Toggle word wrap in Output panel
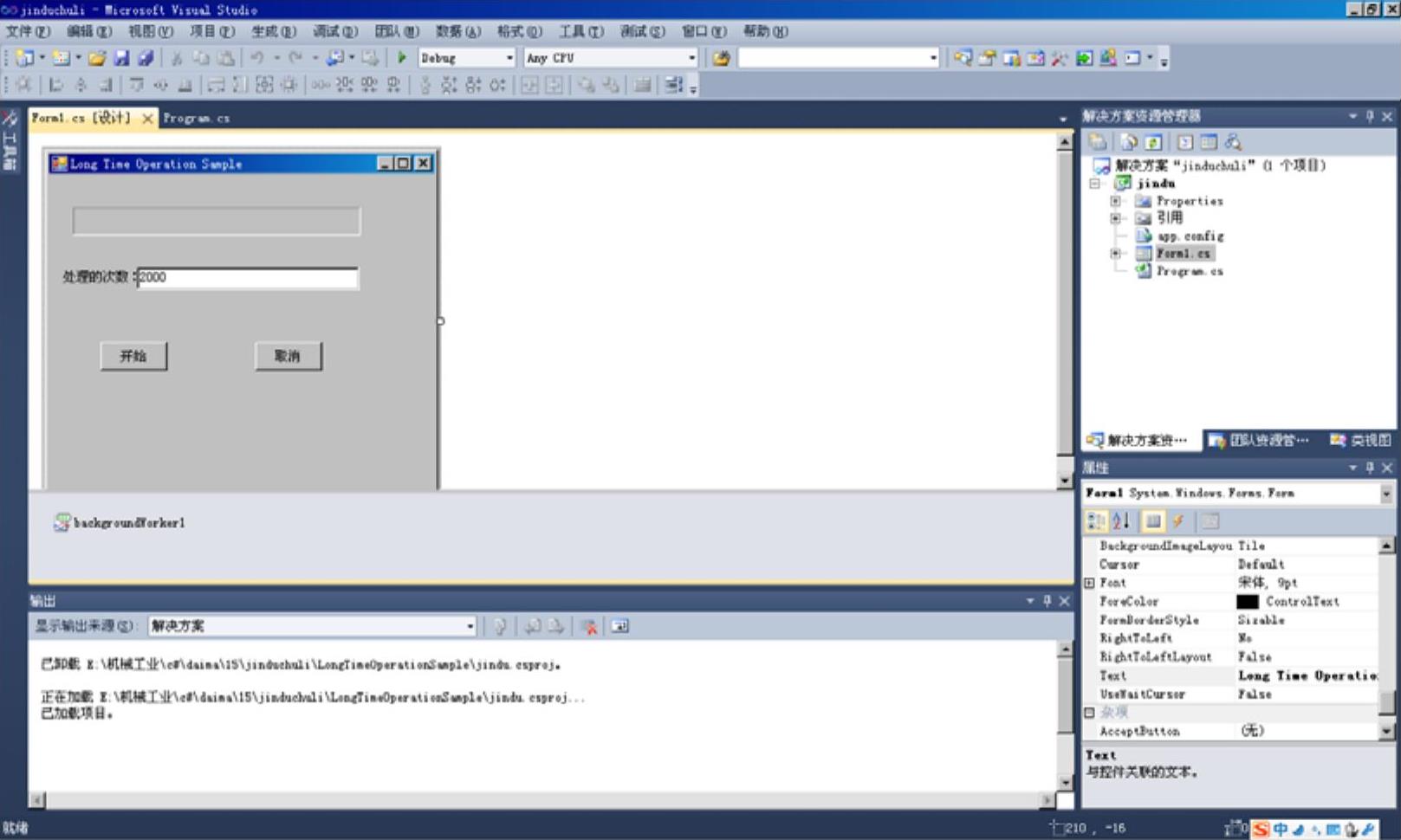Viewport: 1401px width, 840px height. (619, 626)
